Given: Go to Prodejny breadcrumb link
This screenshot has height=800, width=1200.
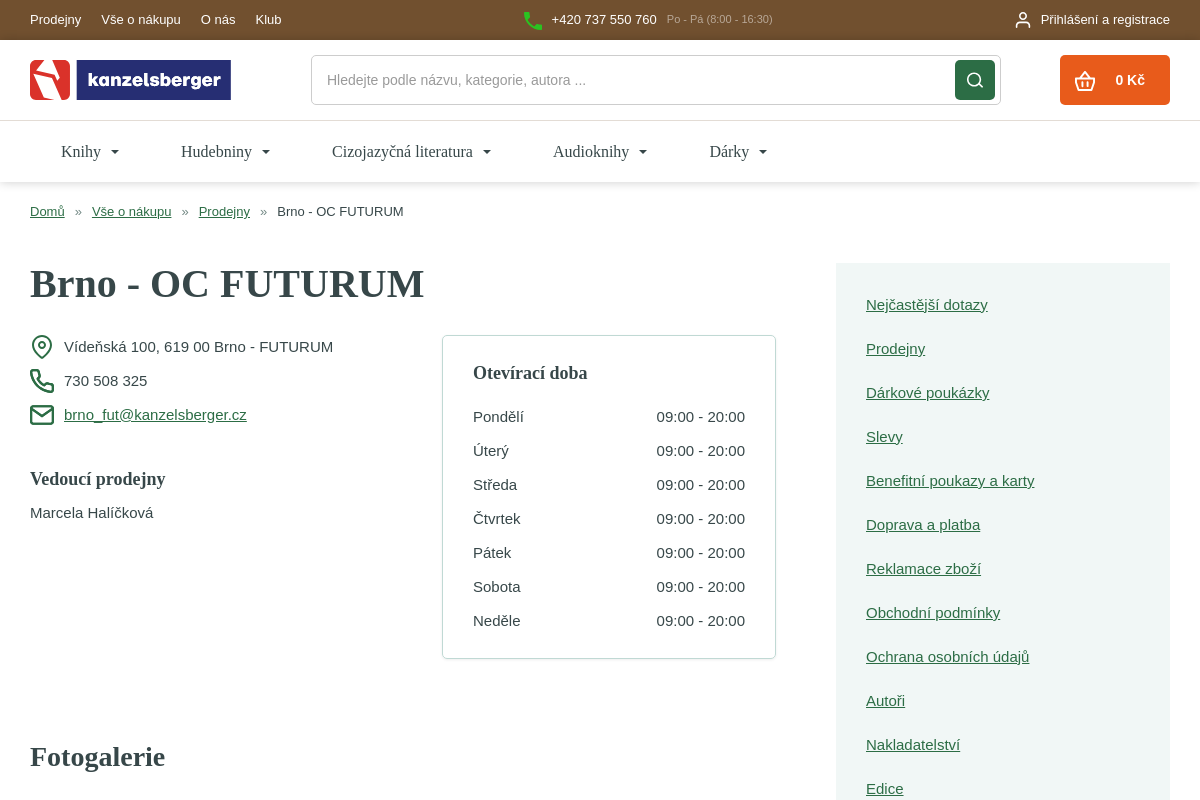Looking at the screenshot, I should click(x=224, y=212).
